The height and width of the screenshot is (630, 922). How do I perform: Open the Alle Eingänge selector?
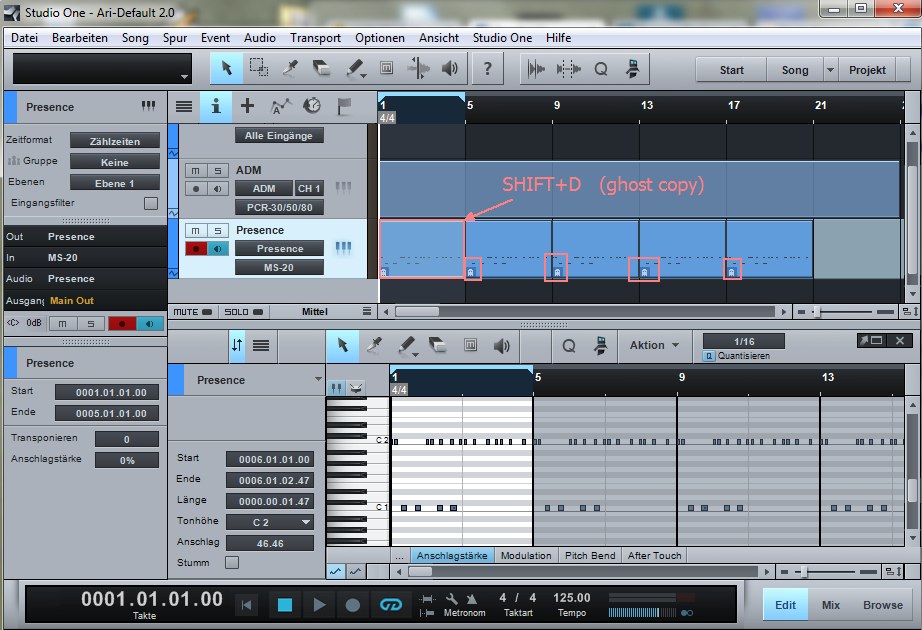pos(279,136)
